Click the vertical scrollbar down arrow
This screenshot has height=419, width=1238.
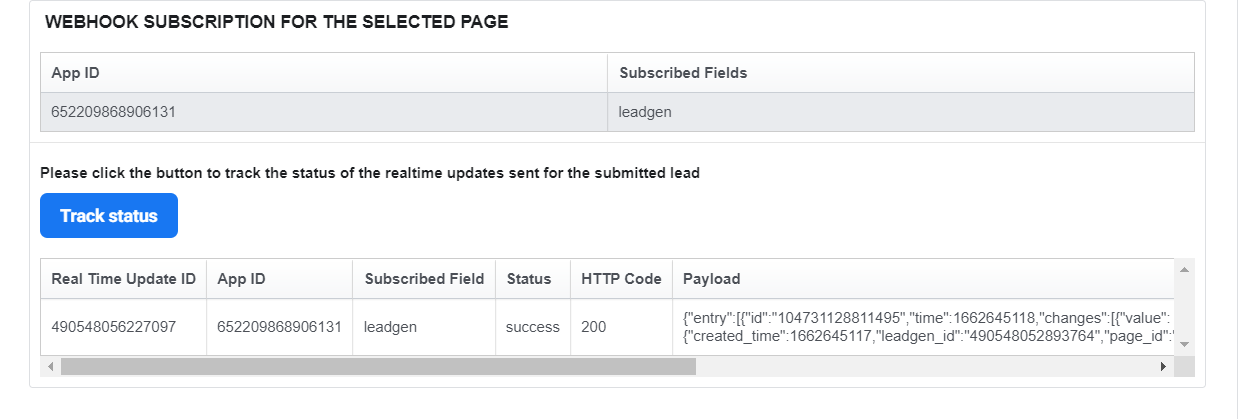point(1184,344)
